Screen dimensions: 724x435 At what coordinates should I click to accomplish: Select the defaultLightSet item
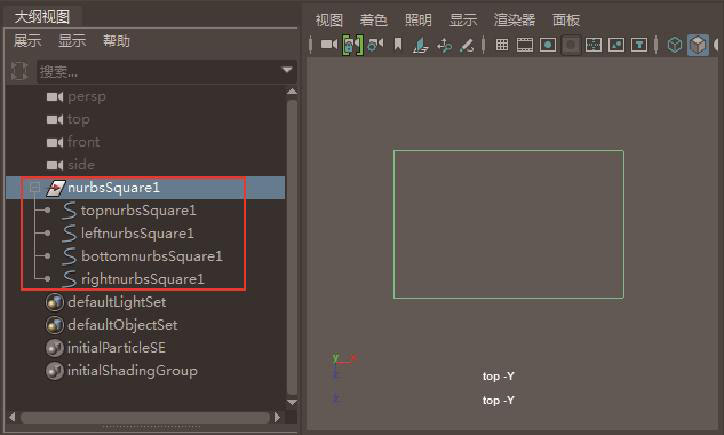pos(116,302)
